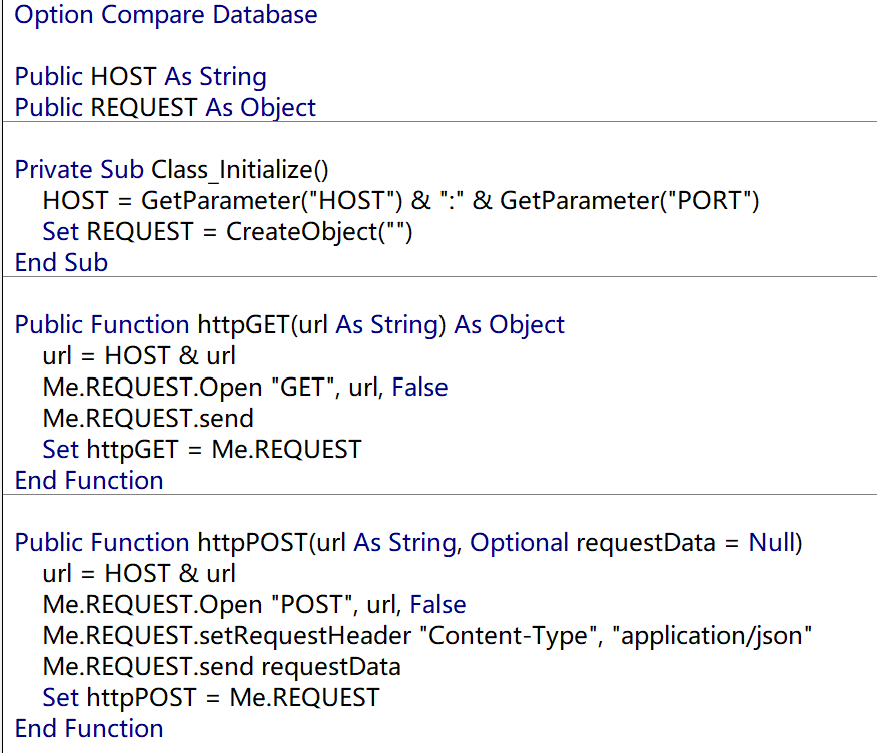
Task: Click "application/json" string
Action: pyautogui.click(x=712, y=636)
